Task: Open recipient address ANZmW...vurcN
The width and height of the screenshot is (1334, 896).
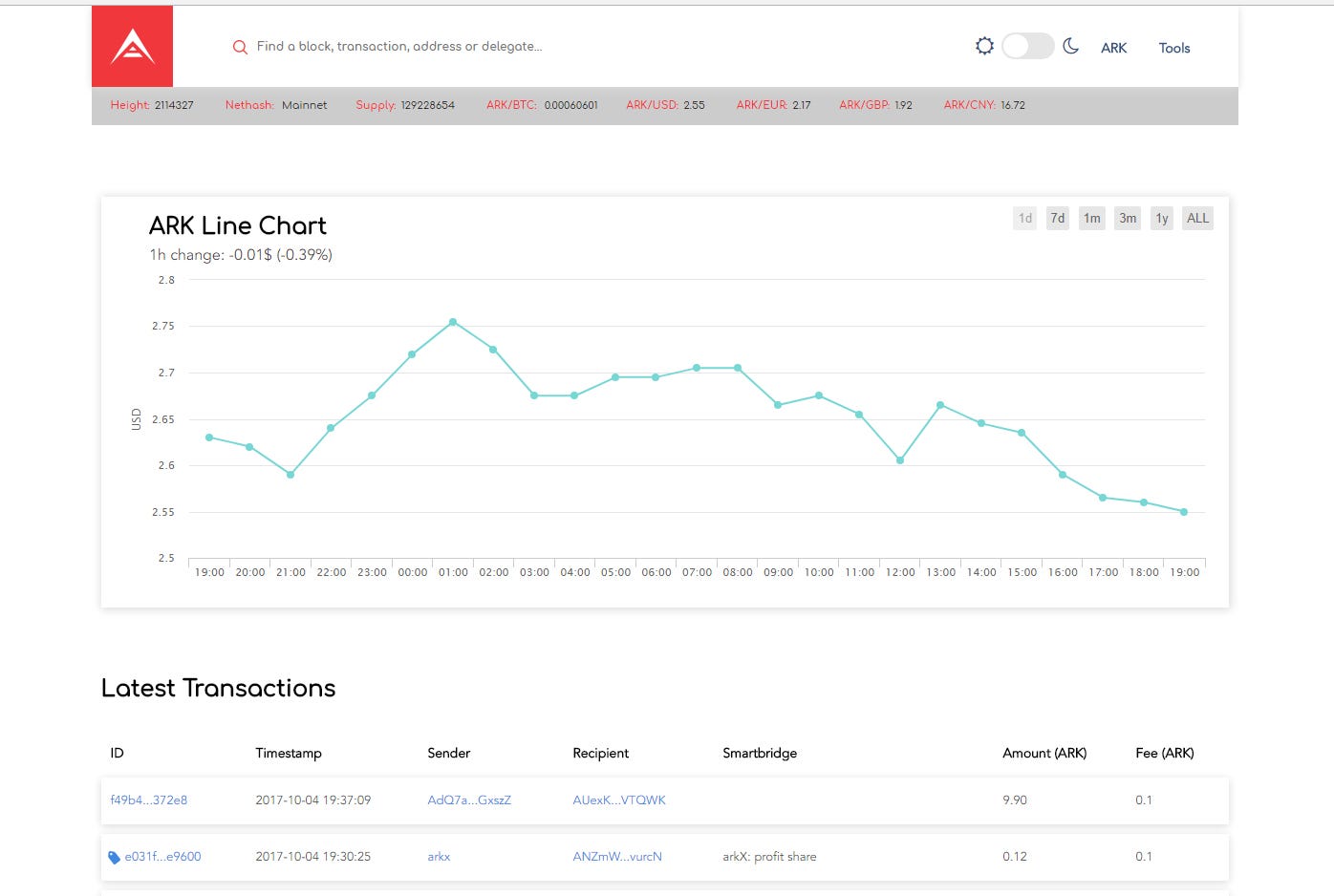Action: [617, 857]
